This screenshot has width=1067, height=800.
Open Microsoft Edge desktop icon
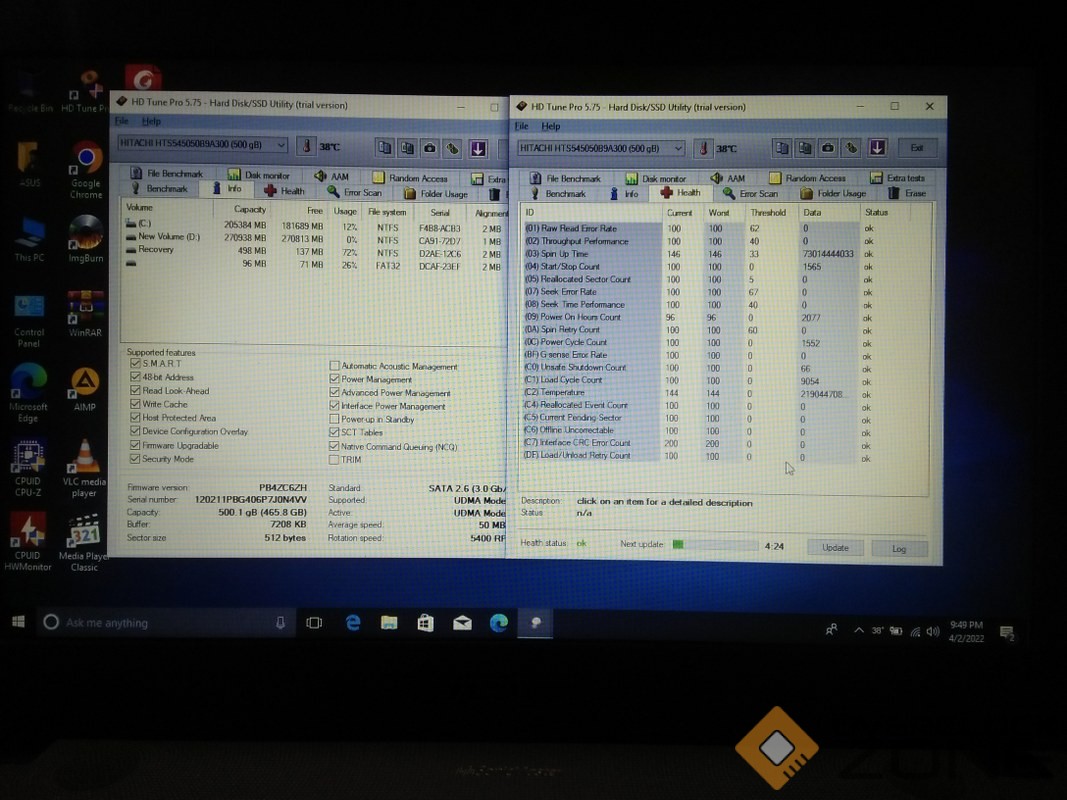coord(28,393)
